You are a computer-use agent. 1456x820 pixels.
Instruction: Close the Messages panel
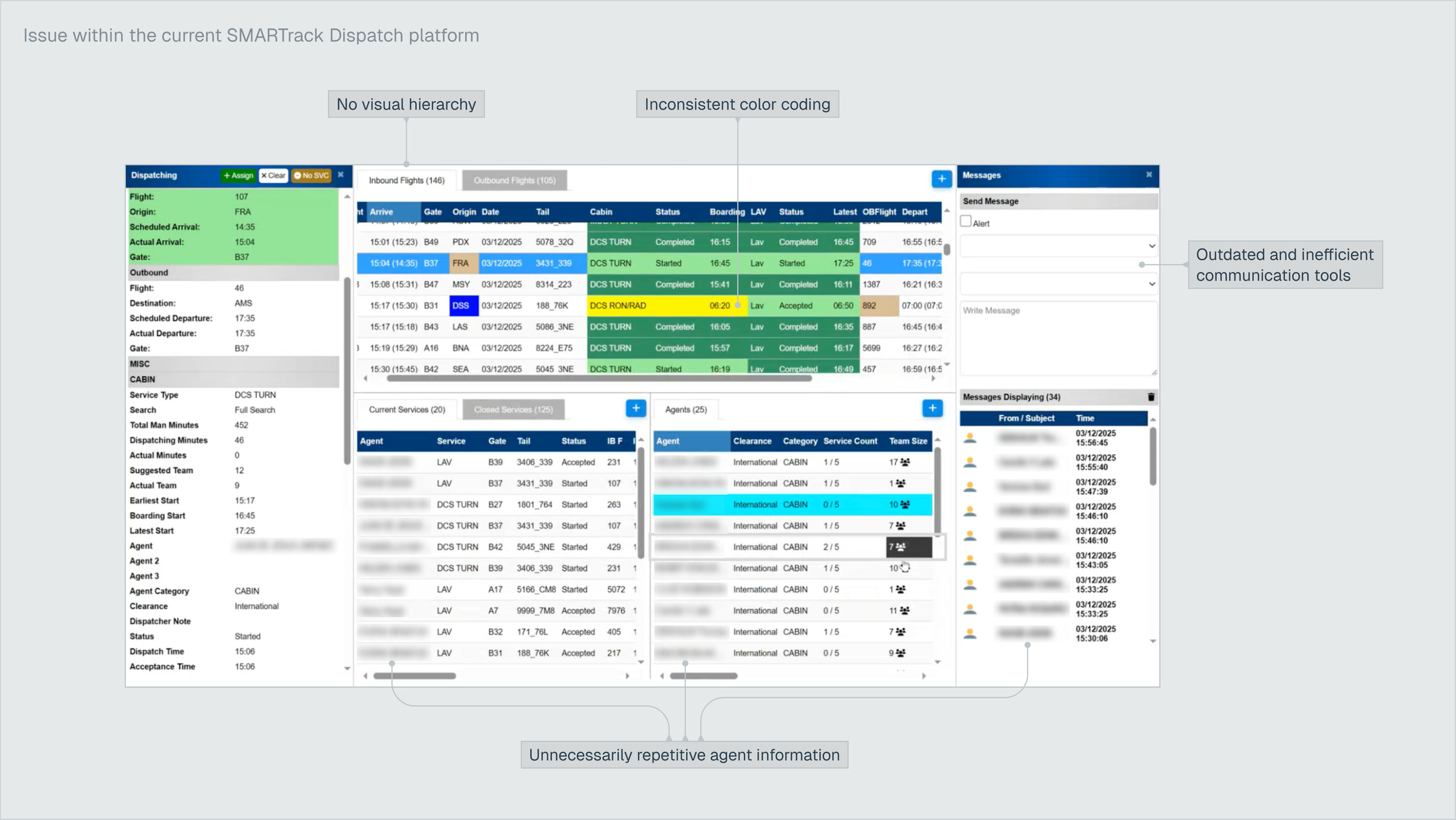click(x=1149, y=174)
